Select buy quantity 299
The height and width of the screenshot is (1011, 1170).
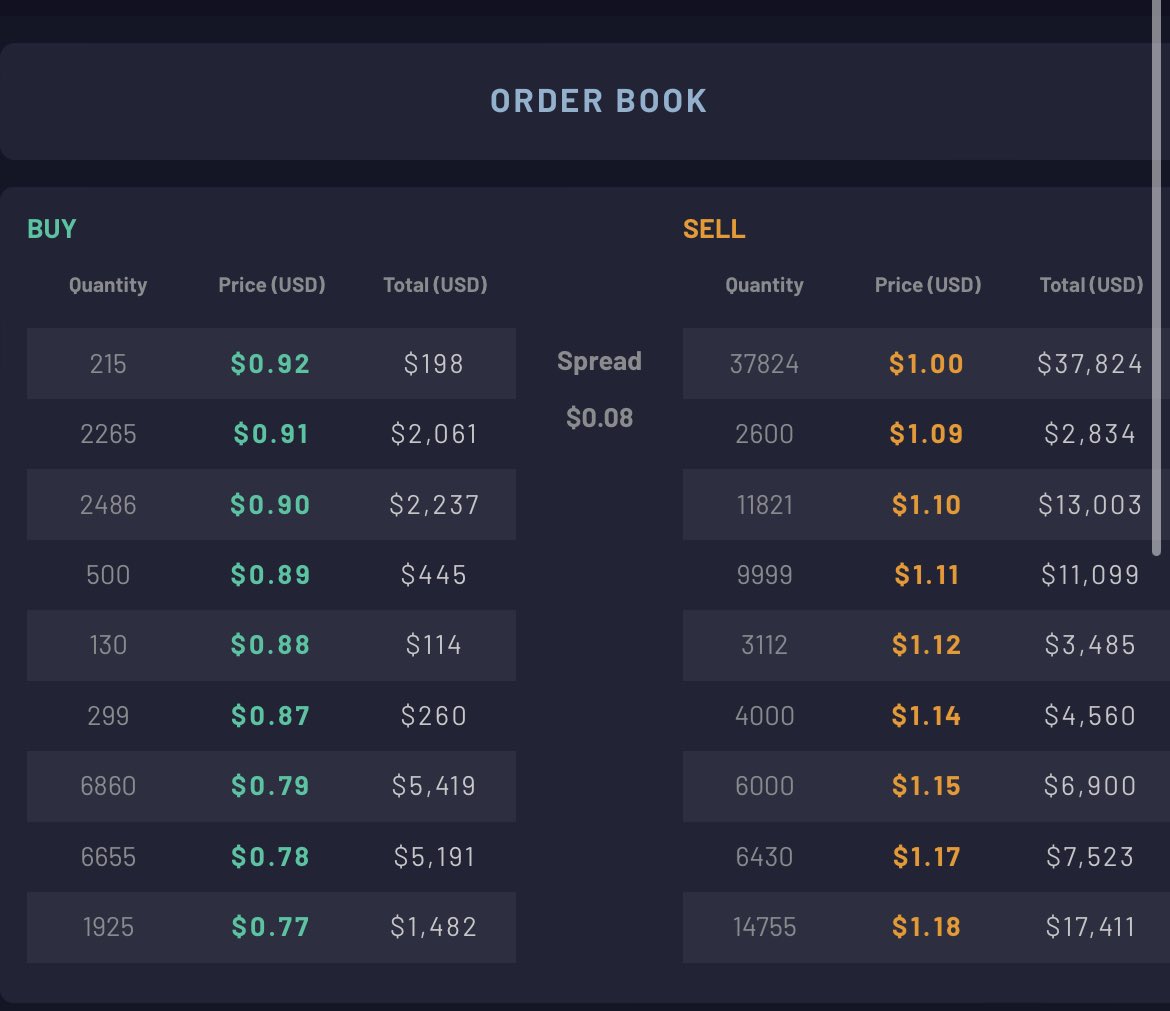[x=108, y=716]
